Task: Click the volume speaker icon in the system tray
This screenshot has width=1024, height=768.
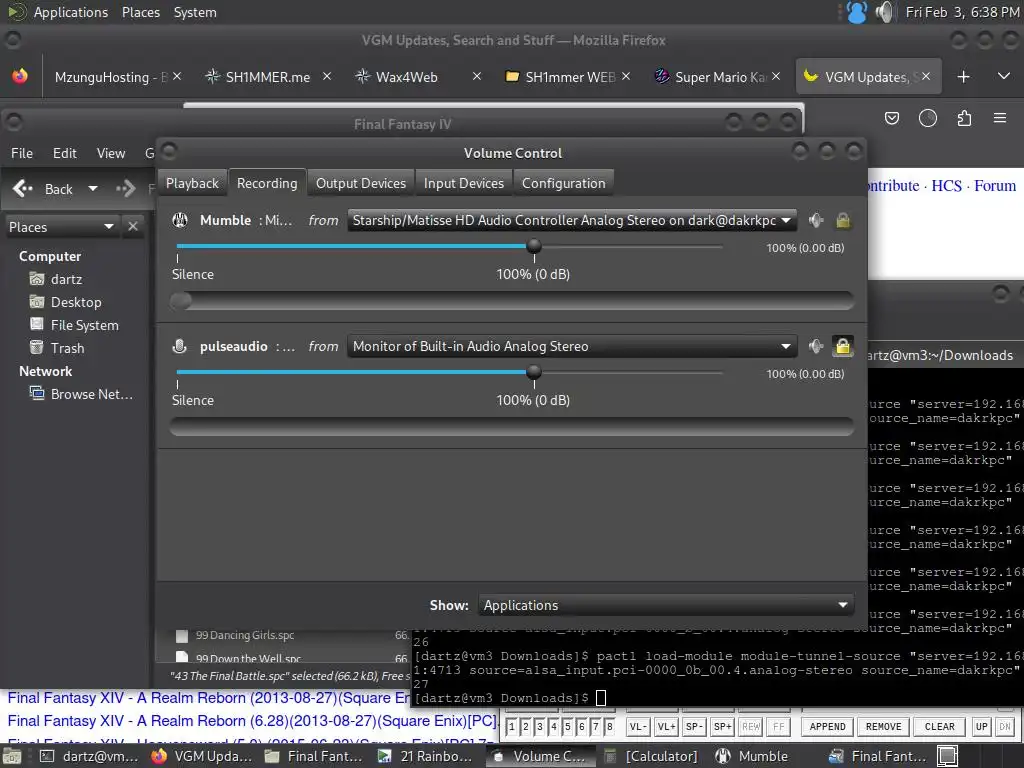Action: 885,12
